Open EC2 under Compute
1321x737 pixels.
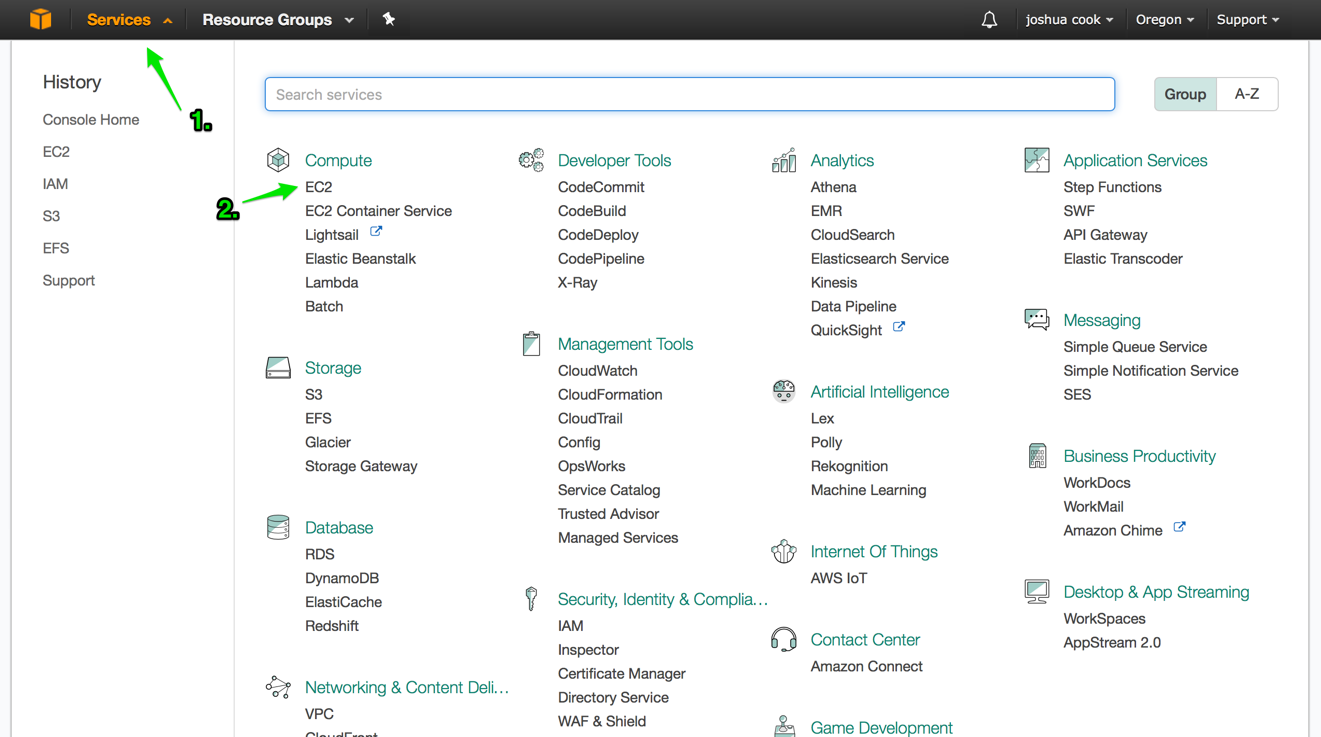[x=318, y=187]
